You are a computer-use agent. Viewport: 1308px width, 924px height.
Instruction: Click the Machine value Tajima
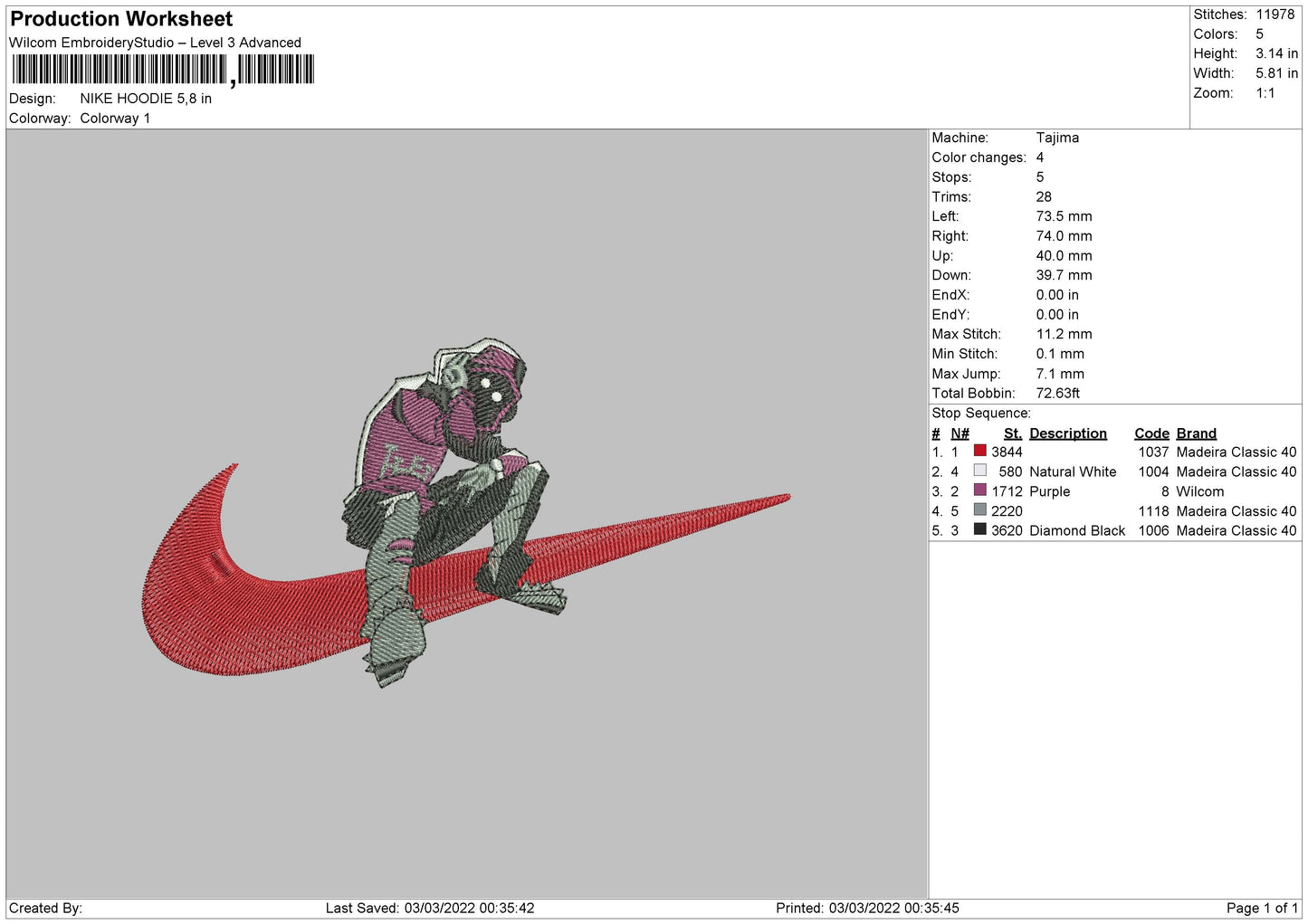(x=1057, y=138)
